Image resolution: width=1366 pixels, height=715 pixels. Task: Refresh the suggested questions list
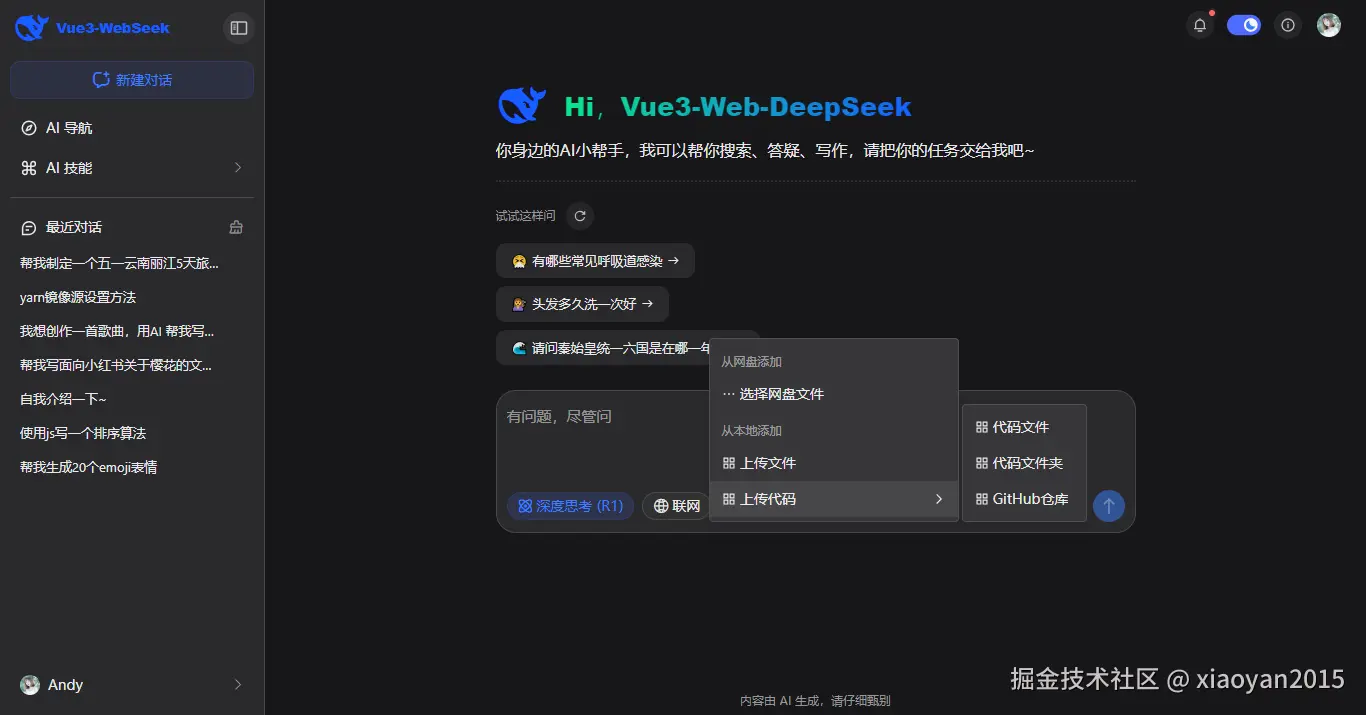coord(579,215)
